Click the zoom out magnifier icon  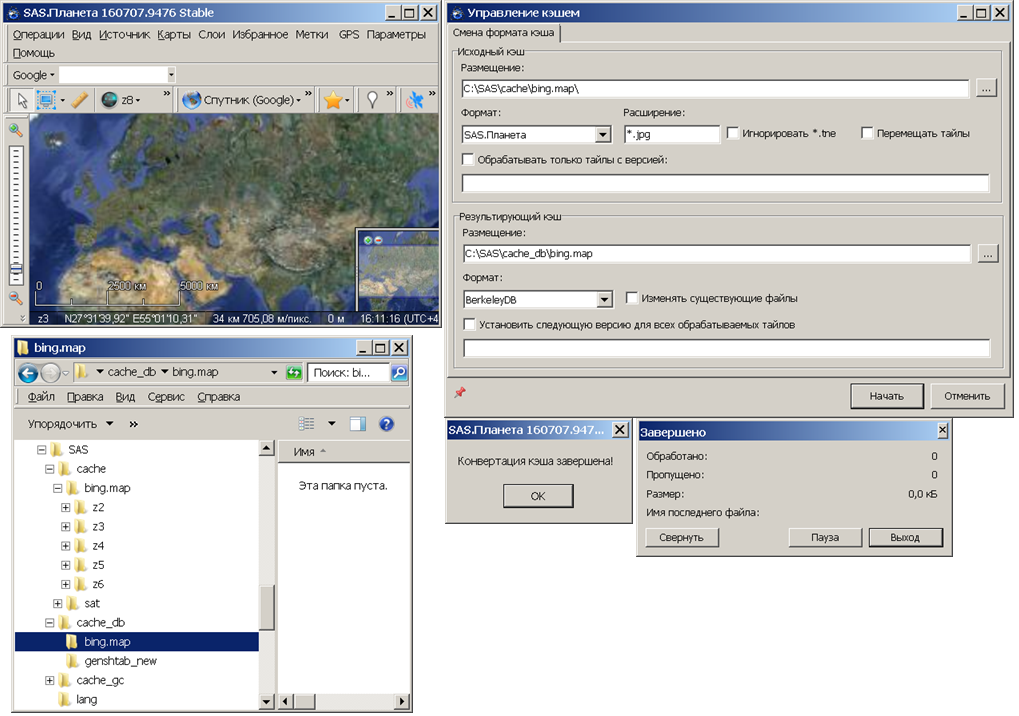pyautogui.click(x=16, y=298)
